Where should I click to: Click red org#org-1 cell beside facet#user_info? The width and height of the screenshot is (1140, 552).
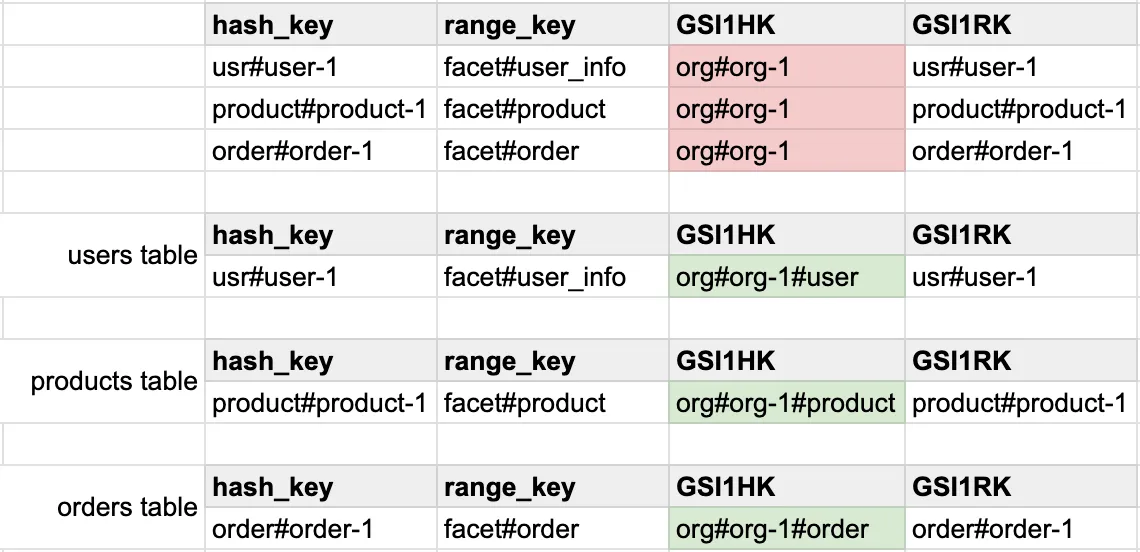tap(786, 67)
